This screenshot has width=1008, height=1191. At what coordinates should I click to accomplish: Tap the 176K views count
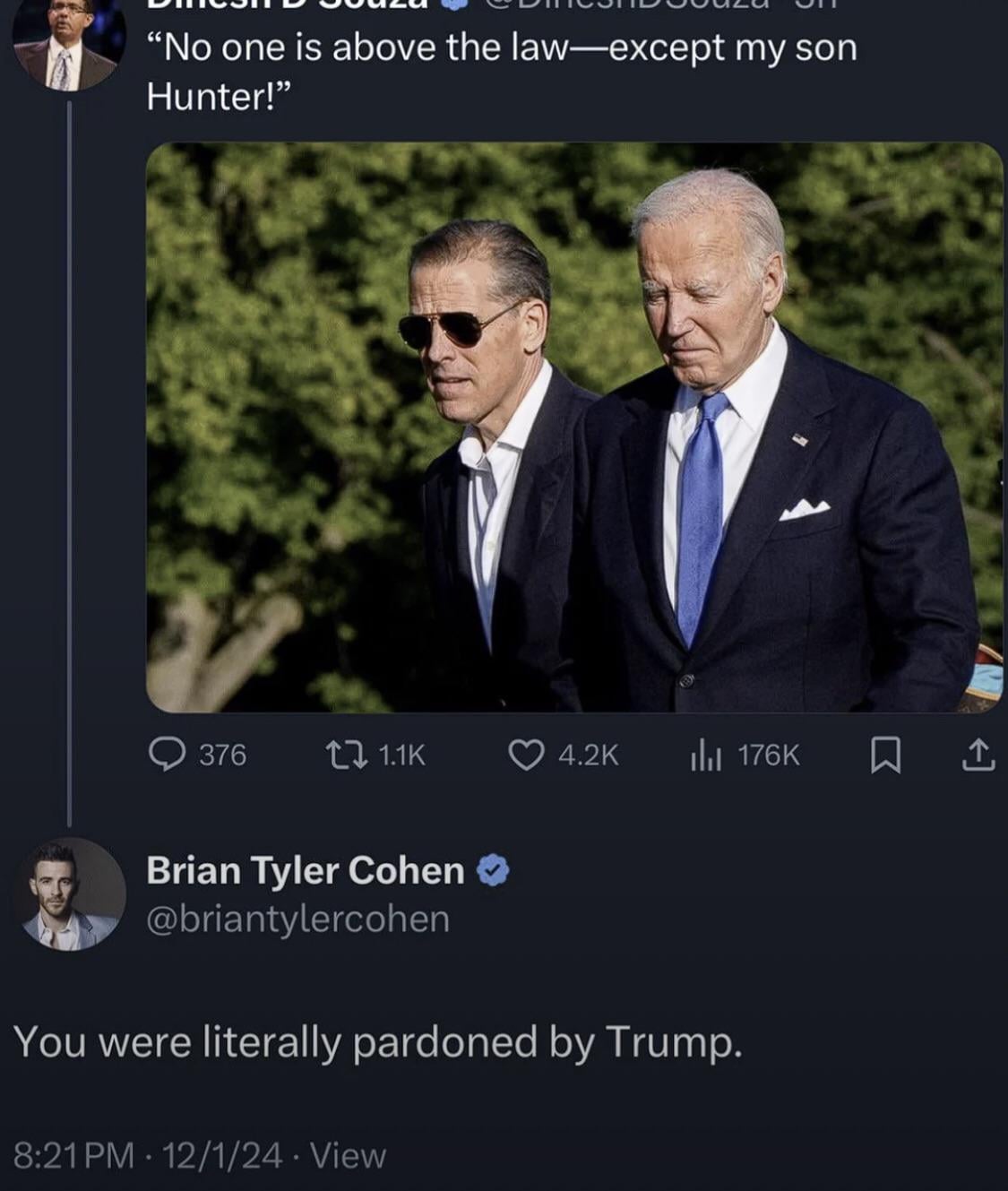(x=768, y=755)
